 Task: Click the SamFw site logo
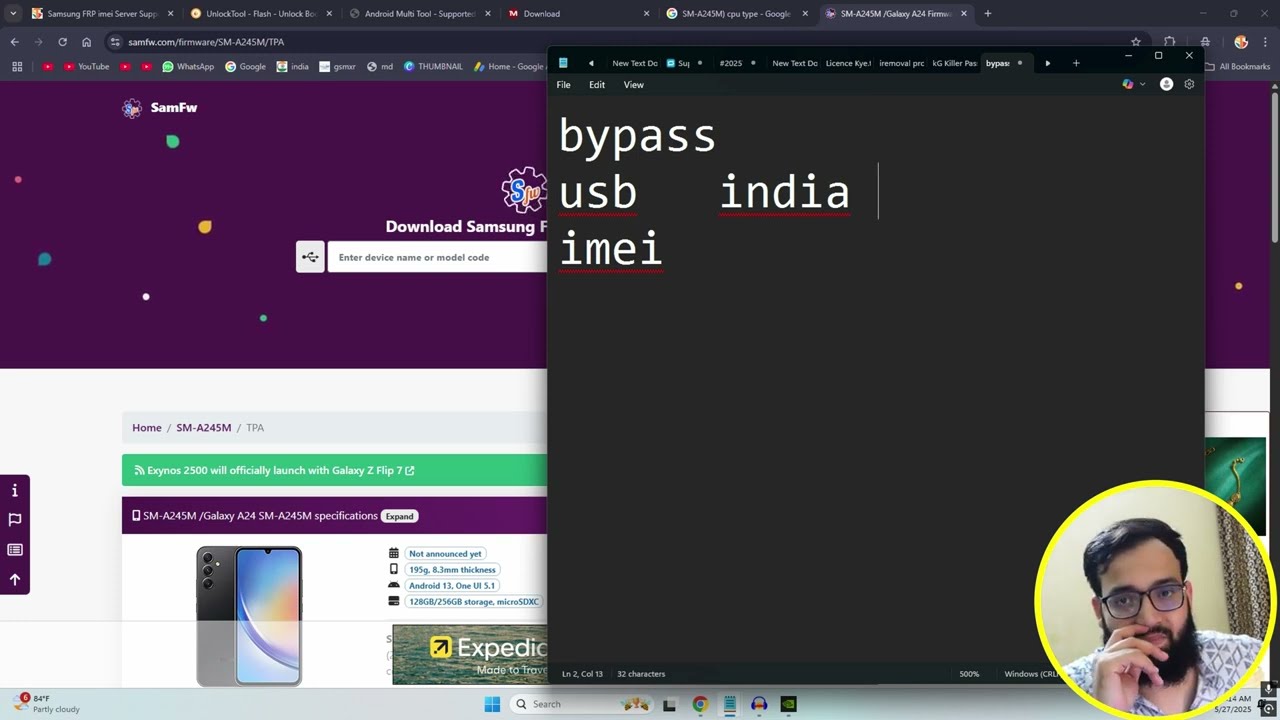point(160,108)
